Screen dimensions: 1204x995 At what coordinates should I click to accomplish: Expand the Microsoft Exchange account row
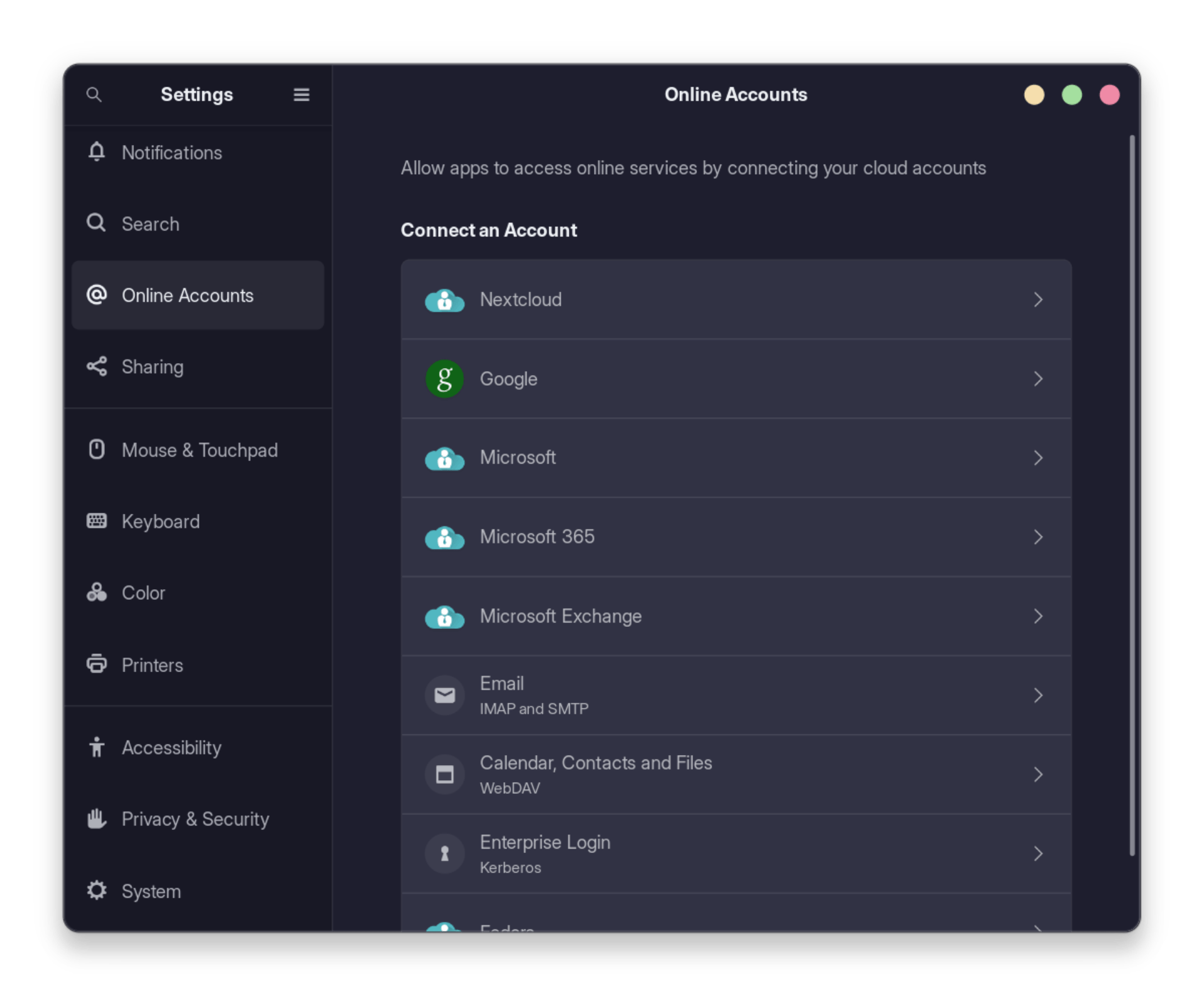coord(735,616)
